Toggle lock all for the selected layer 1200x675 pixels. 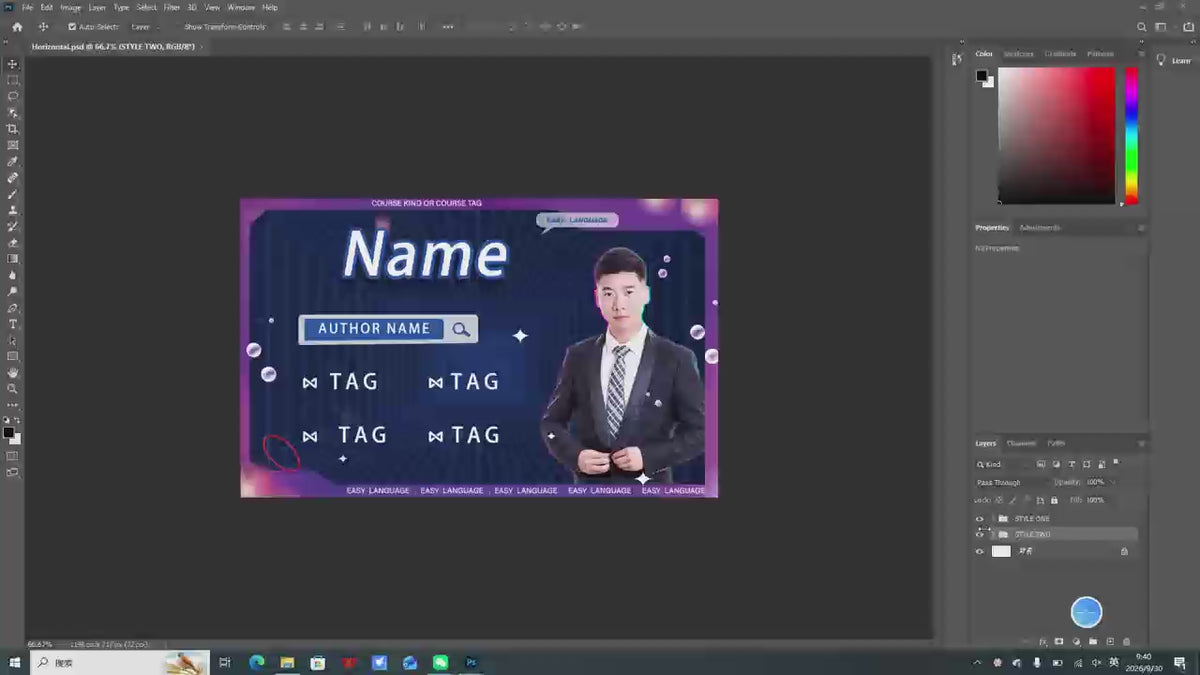tap(1055, 500)
